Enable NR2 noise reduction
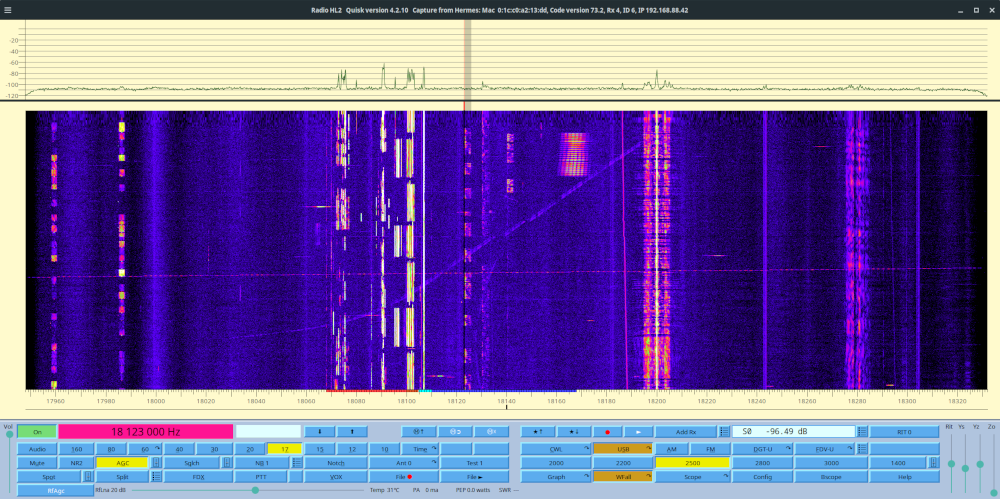Screen dimensions: 1000x499 click(x=76, y=463)
